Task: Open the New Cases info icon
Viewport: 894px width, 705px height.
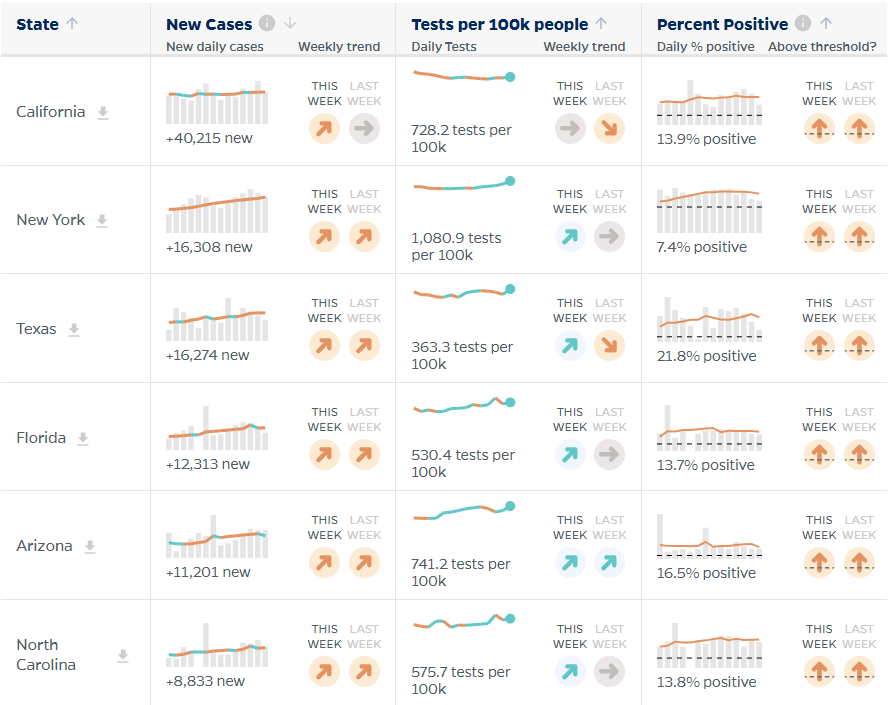Action: click(x=267, y=23)
